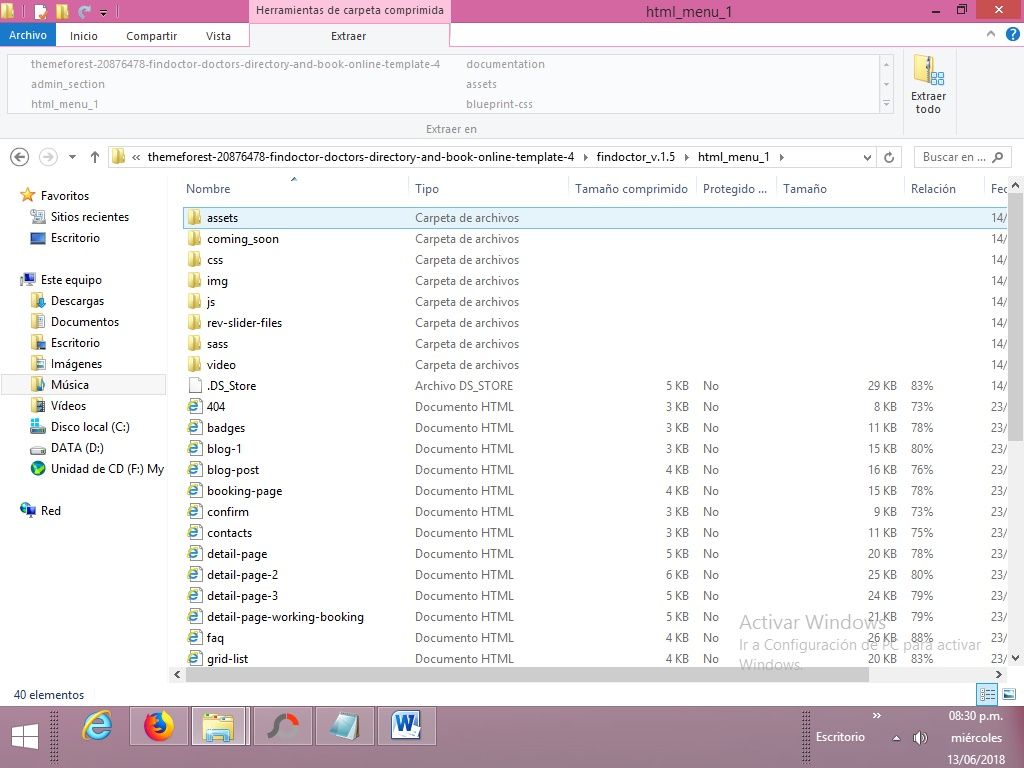Select the assets folder icon

194,217
